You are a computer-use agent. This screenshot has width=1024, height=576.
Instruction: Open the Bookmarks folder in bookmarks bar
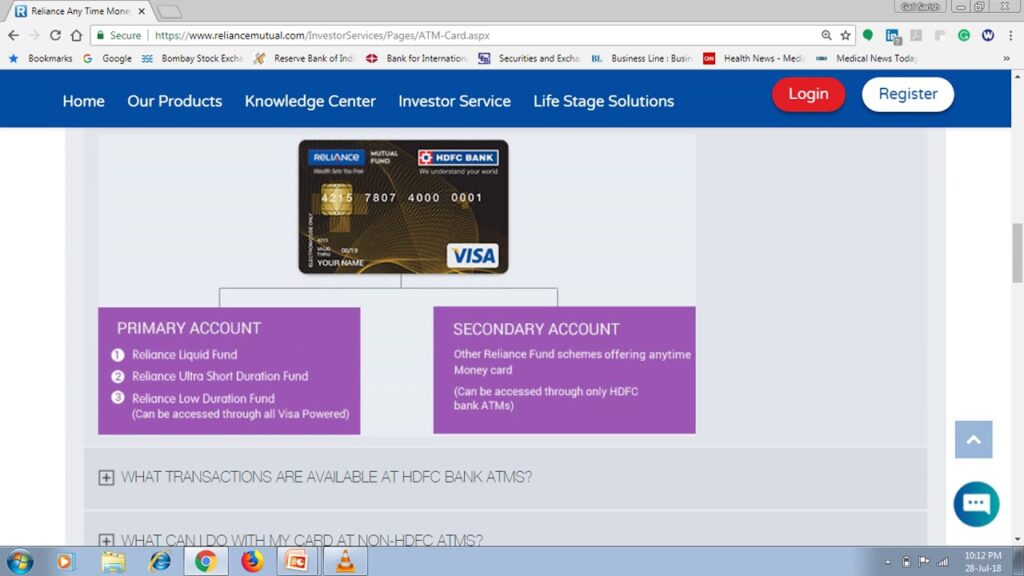41,59
